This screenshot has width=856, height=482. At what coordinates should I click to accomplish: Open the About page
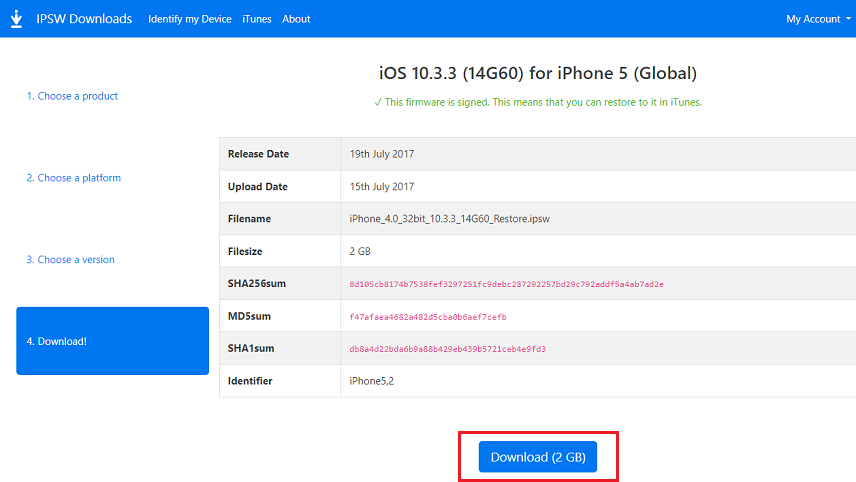[x=296, y=19]
